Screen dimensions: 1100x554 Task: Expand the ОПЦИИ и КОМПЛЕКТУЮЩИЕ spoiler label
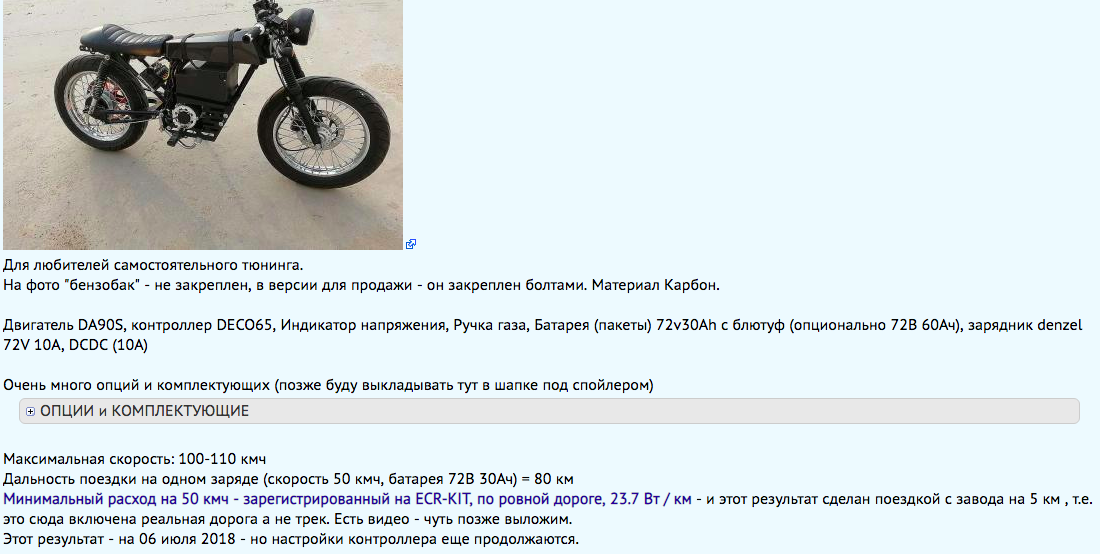(x=145, y=411)
